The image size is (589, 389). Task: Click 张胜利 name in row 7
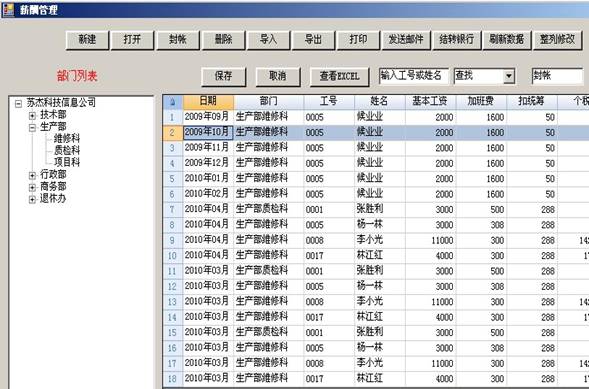click(379, 209)
